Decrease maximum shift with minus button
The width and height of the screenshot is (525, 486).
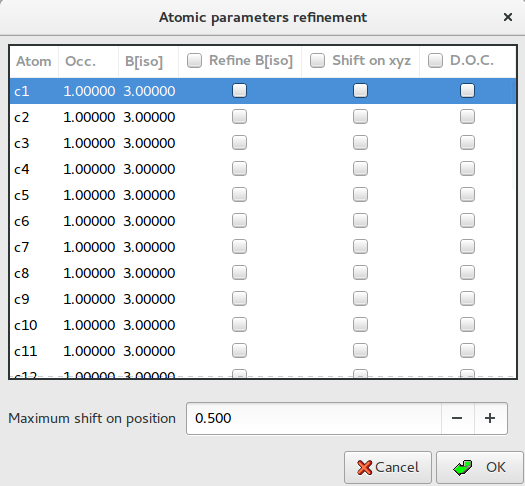coord(457,418)
